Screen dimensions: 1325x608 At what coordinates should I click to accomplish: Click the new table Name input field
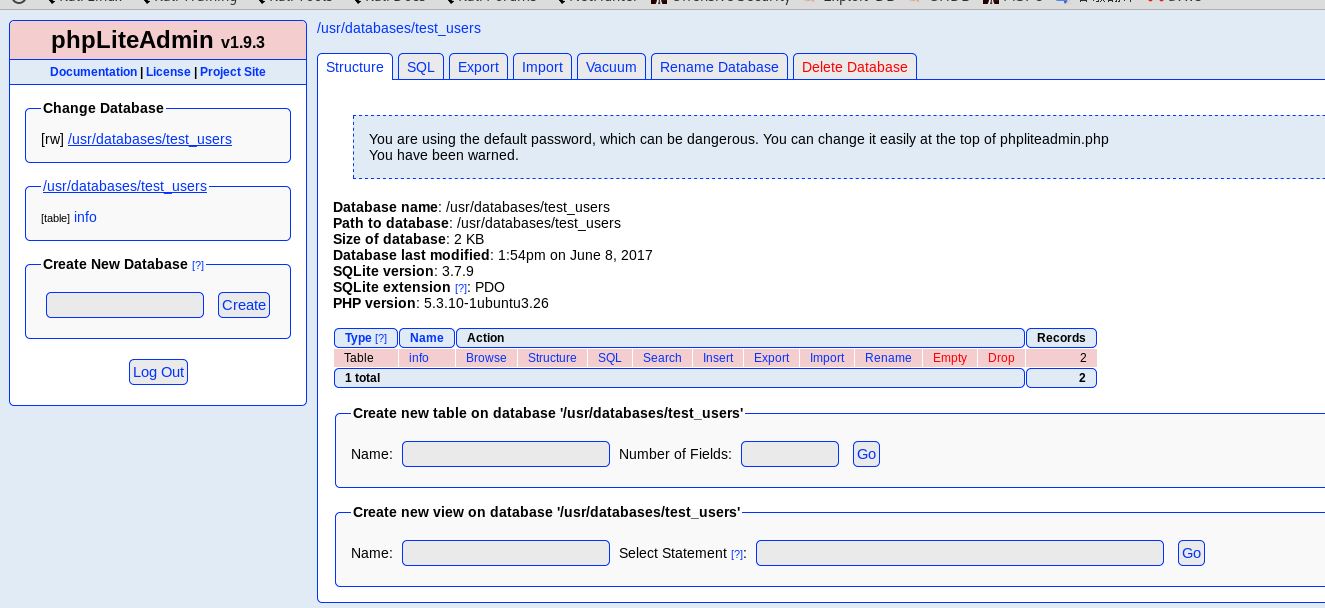click(x=506, y=454)
